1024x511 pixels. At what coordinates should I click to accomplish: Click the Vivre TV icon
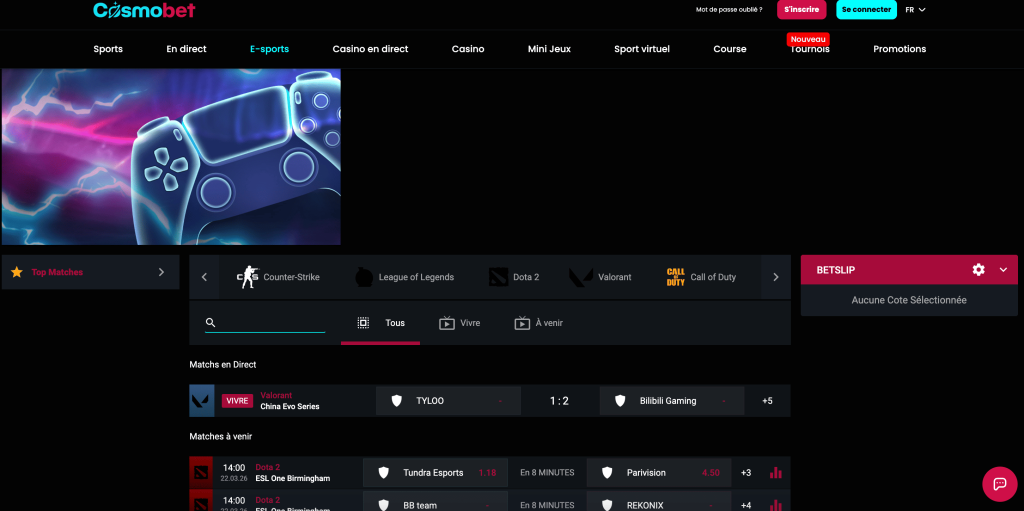pyautogui.click(x=447, y=323)
